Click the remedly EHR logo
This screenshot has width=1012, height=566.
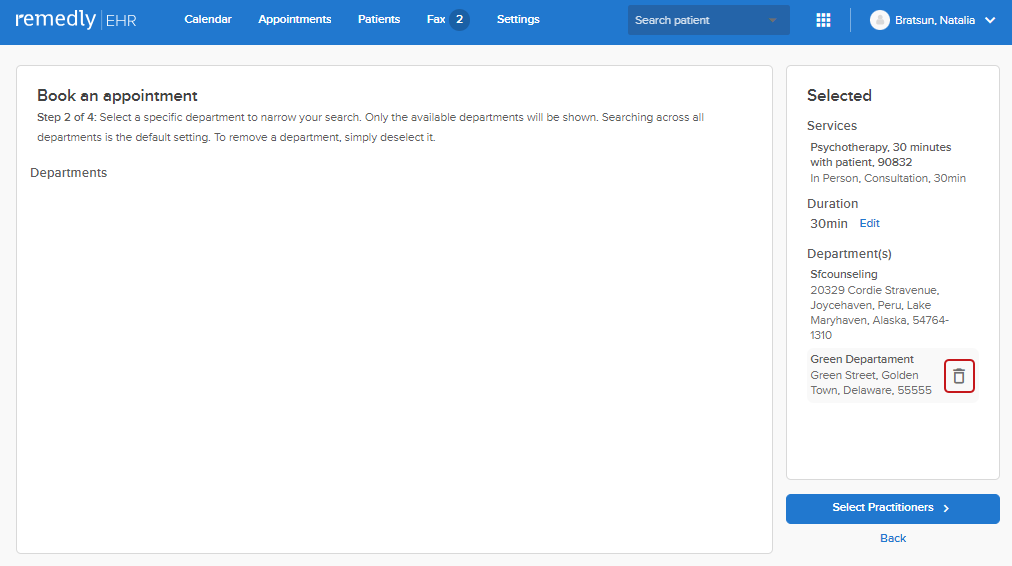point(76,19)
